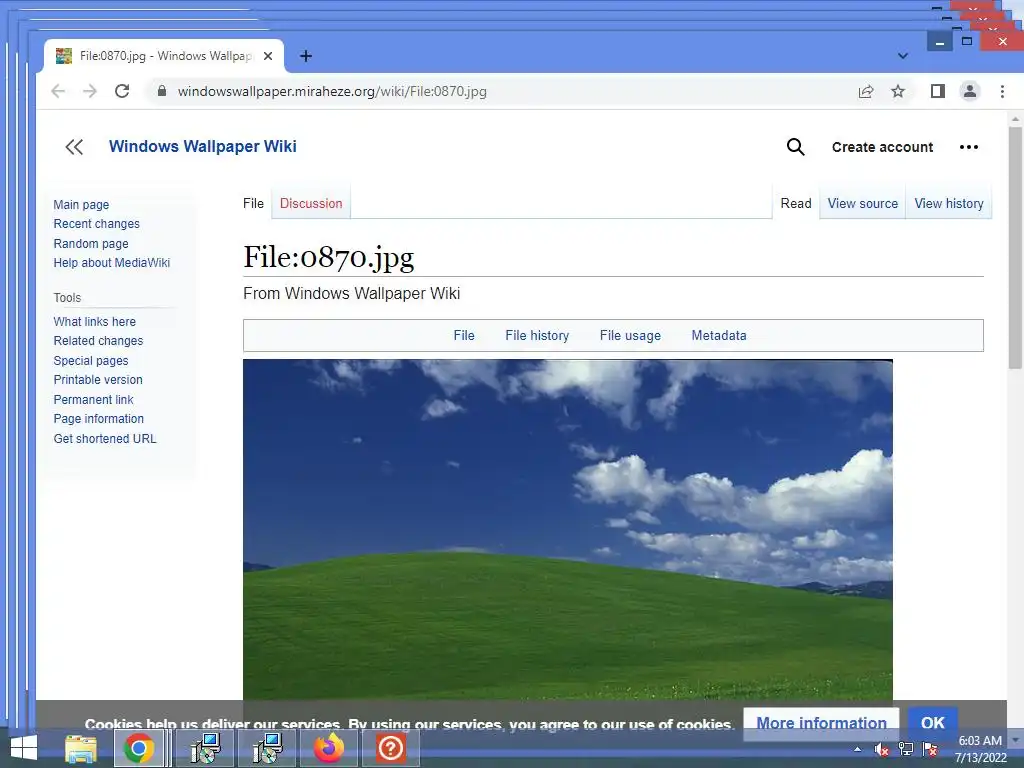
Task: Open the View source tab
Action: [863, 203]
